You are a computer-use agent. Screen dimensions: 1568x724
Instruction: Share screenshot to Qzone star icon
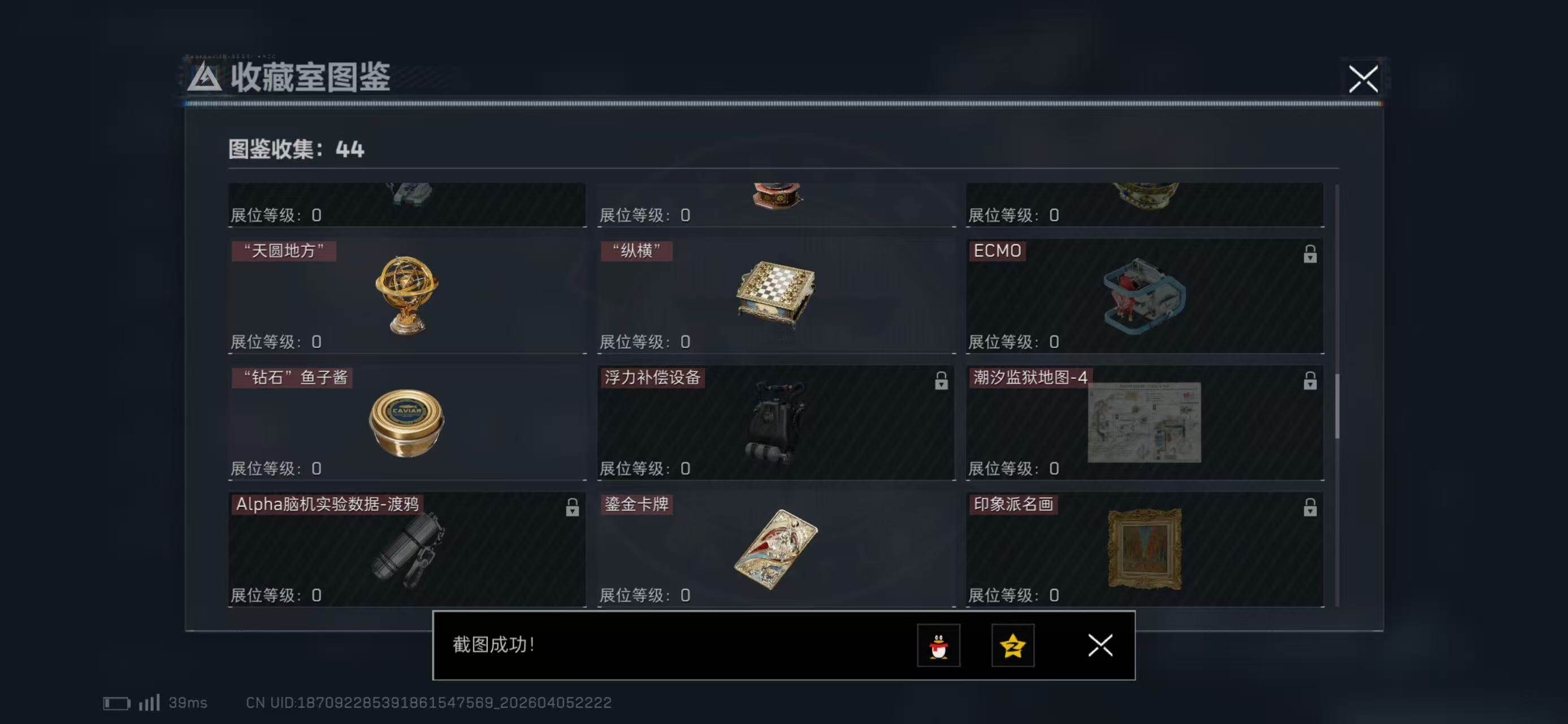coord(1012,645)
